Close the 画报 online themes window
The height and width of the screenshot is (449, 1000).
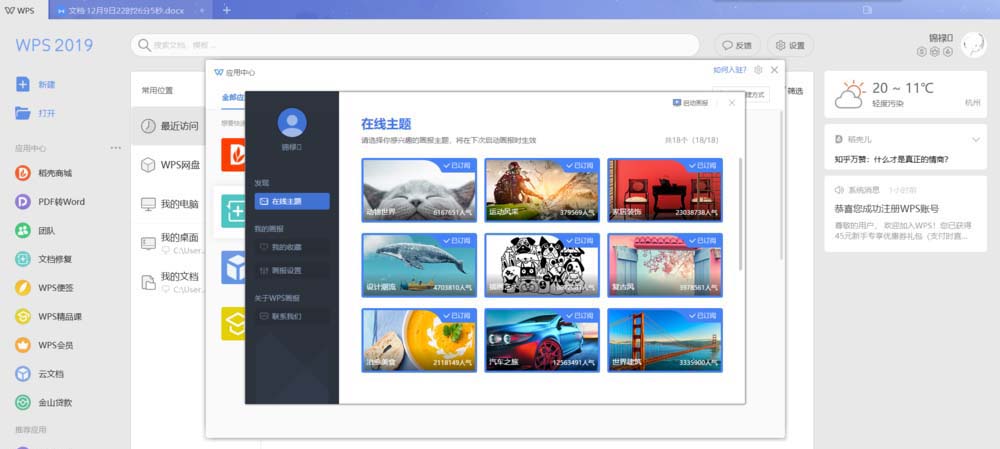point(732,103)
